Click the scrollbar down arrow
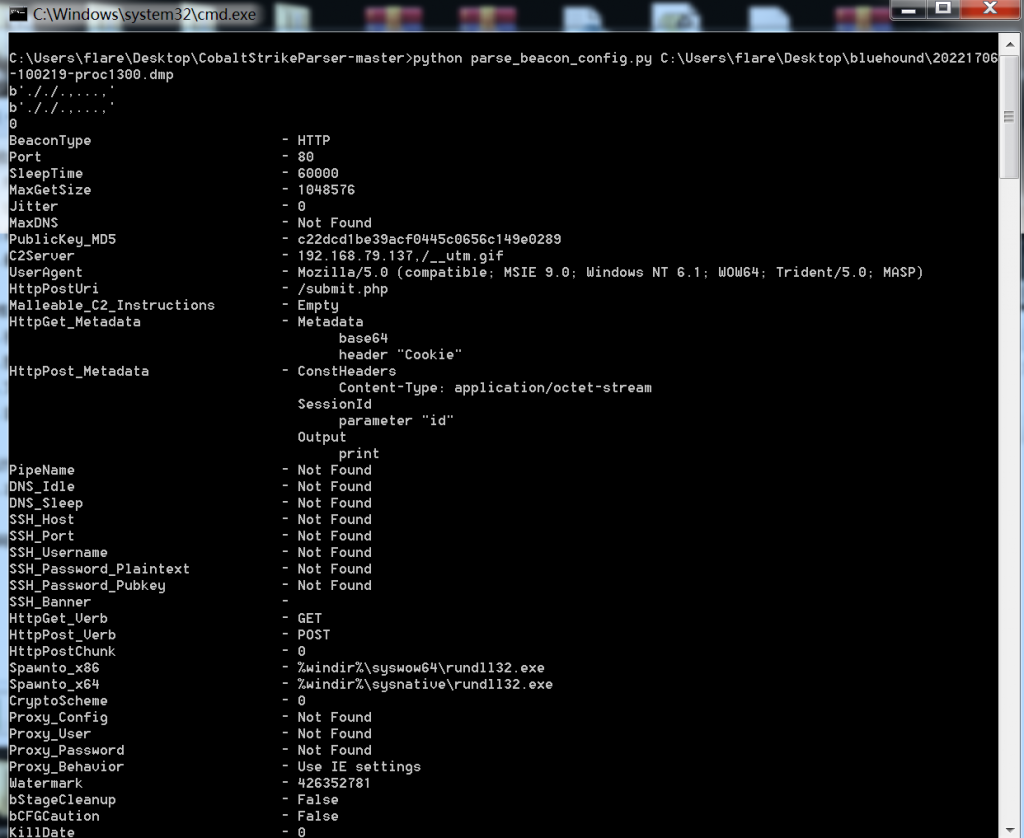The width and height of the screenshot is (1024, 838). (x=1010, y=830)
